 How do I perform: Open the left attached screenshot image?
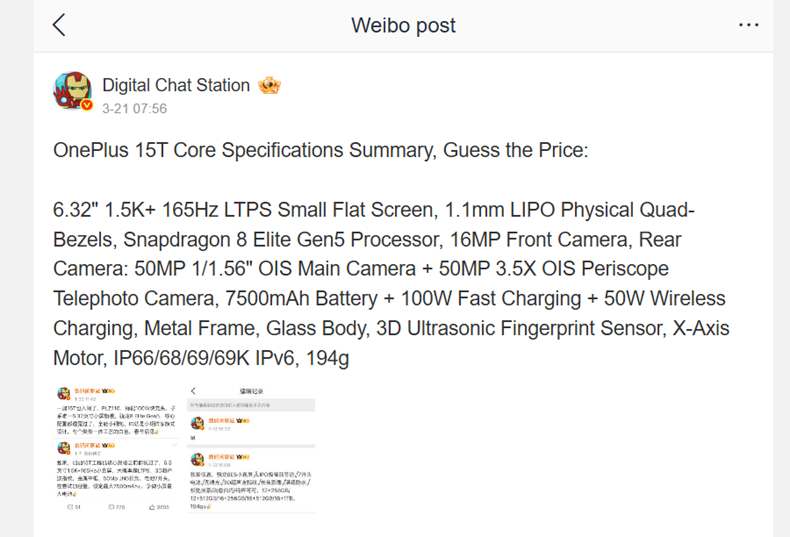pos(117,448)
